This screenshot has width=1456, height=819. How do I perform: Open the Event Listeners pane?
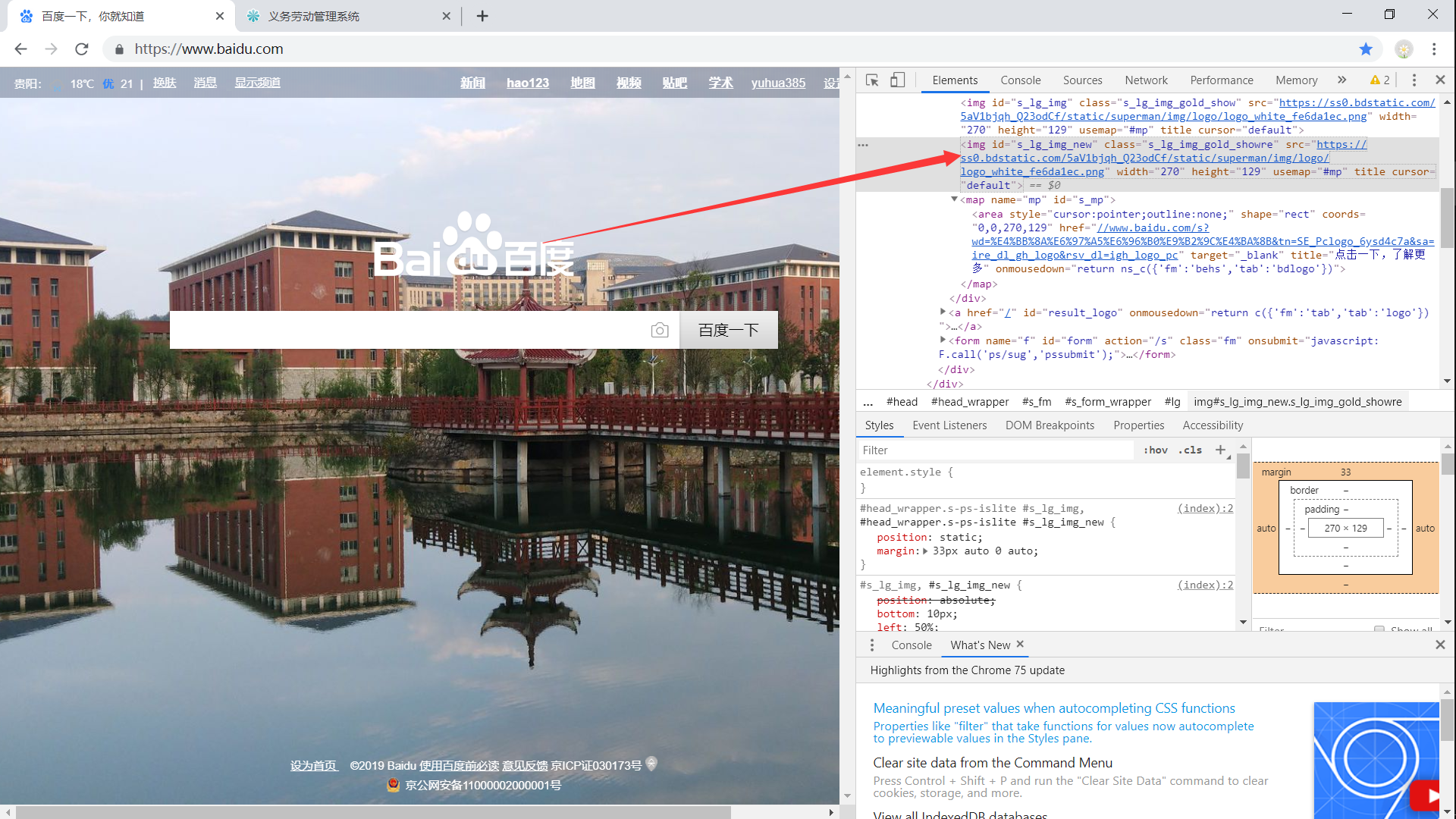pos(949,425)
